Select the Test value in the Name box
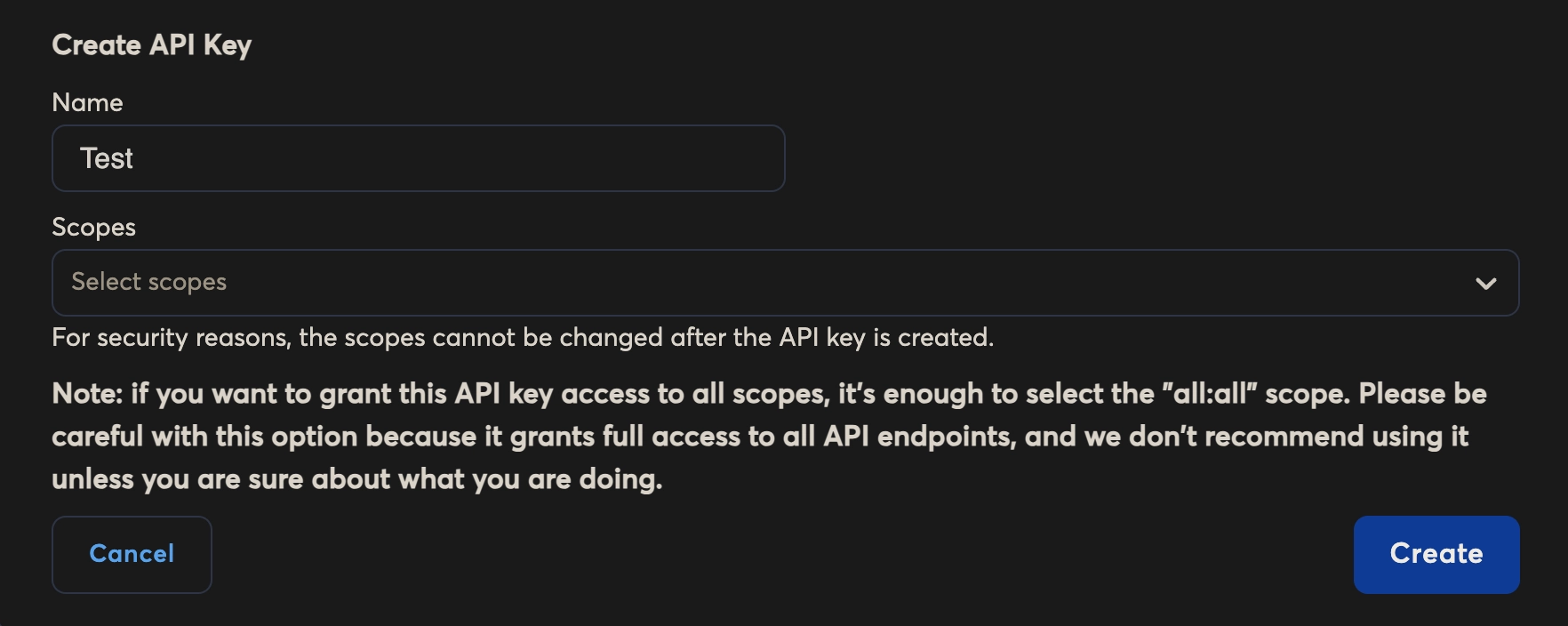Viewport: 1568px width, 626px height. [x=108, y=157]
